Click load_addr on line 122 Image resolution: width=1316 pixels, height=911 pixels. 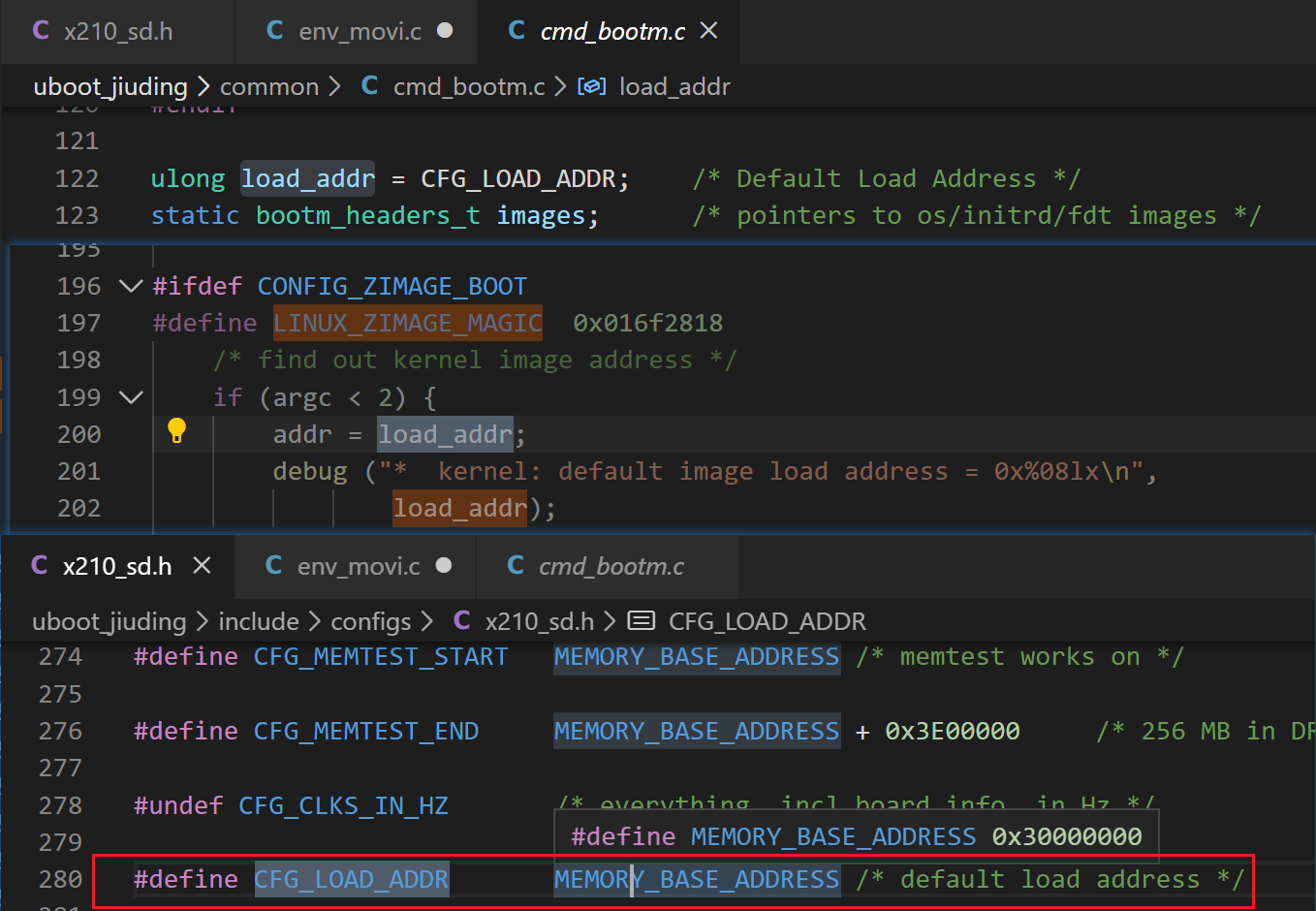(x=307, y=178)
